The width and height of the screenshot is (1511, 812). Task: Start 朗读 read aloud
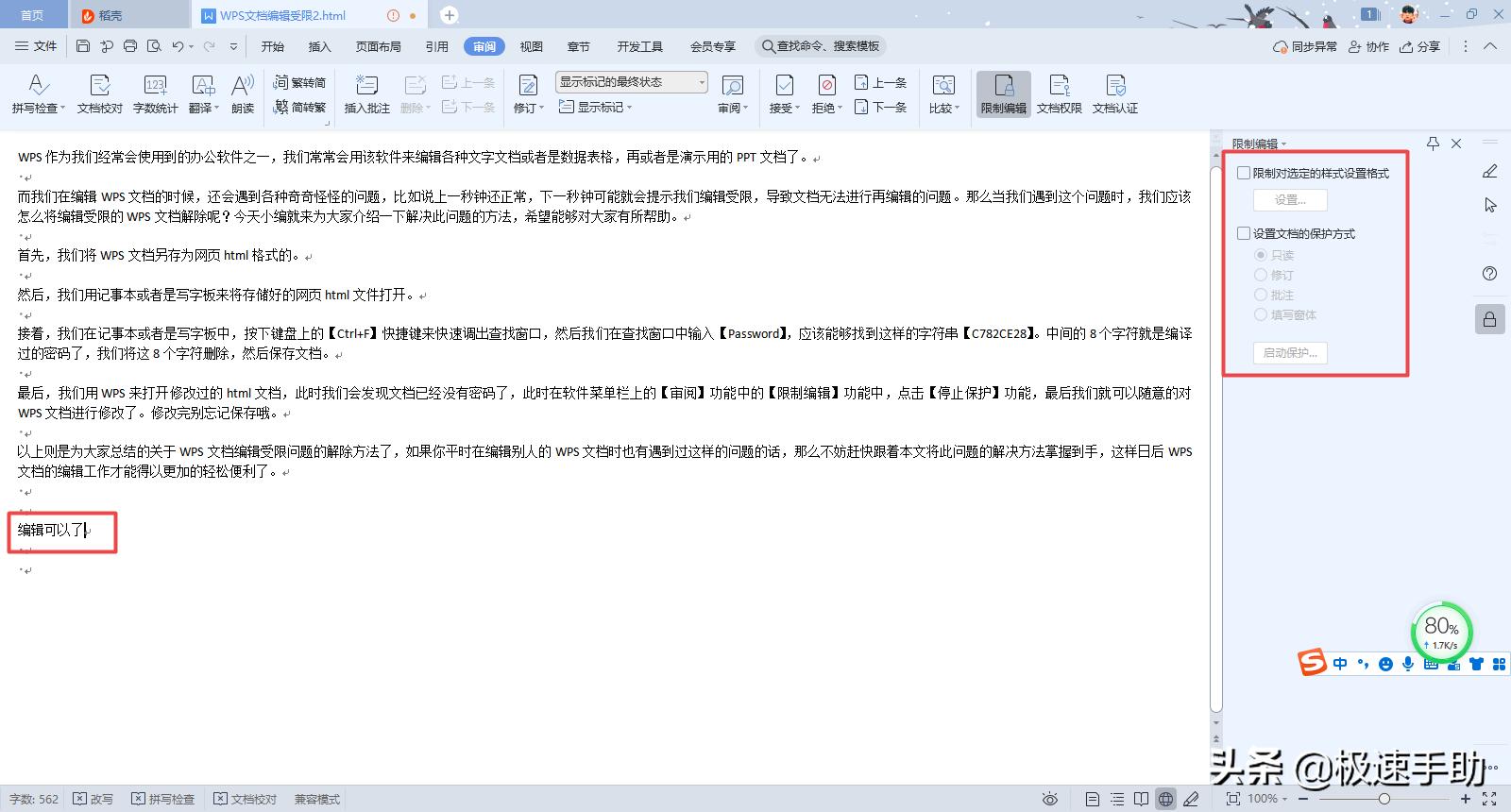(243, 94)
